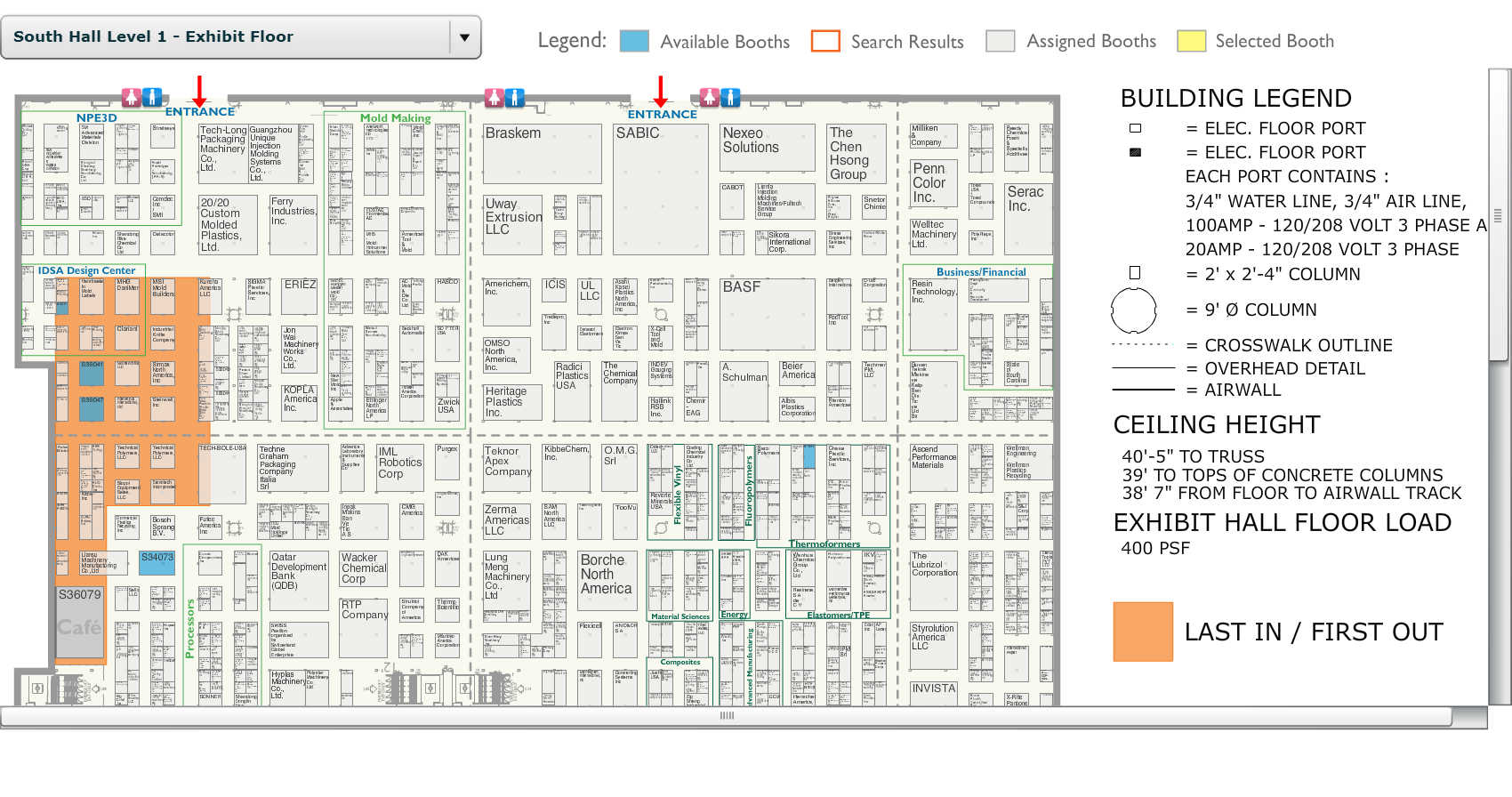
Task: Click the orange Last In / First Out swatch
Action: [x=1143, y=632]
